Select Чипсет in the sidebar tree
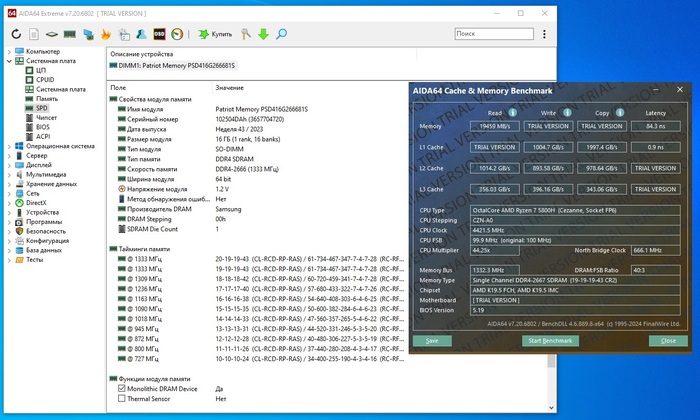Screen dimensions: 700x420 tap(47, 117)
